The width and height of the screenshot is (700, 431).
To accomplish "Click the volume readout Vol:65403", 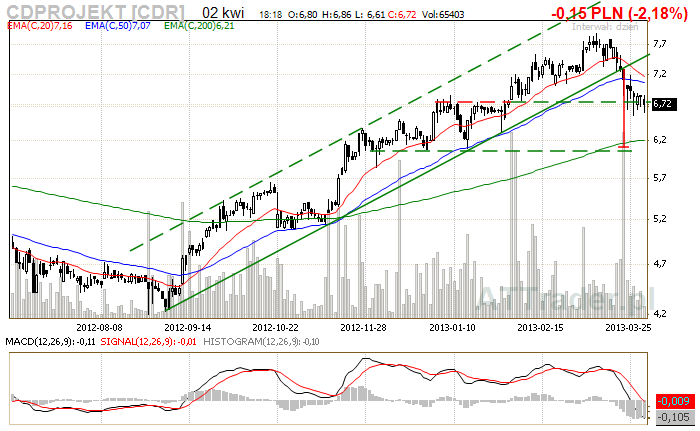I will (444, 15).
